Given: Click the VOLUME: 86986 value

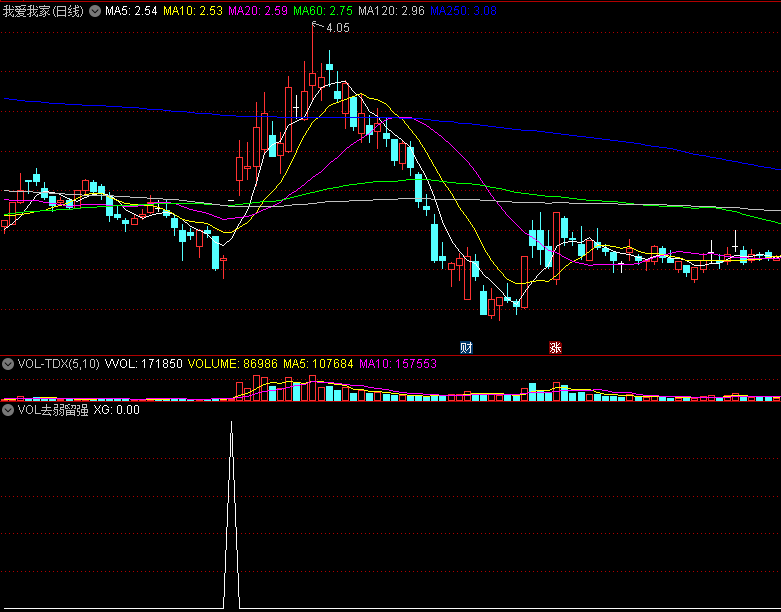Looking at the screenshot, I should [x=233, y=364].
